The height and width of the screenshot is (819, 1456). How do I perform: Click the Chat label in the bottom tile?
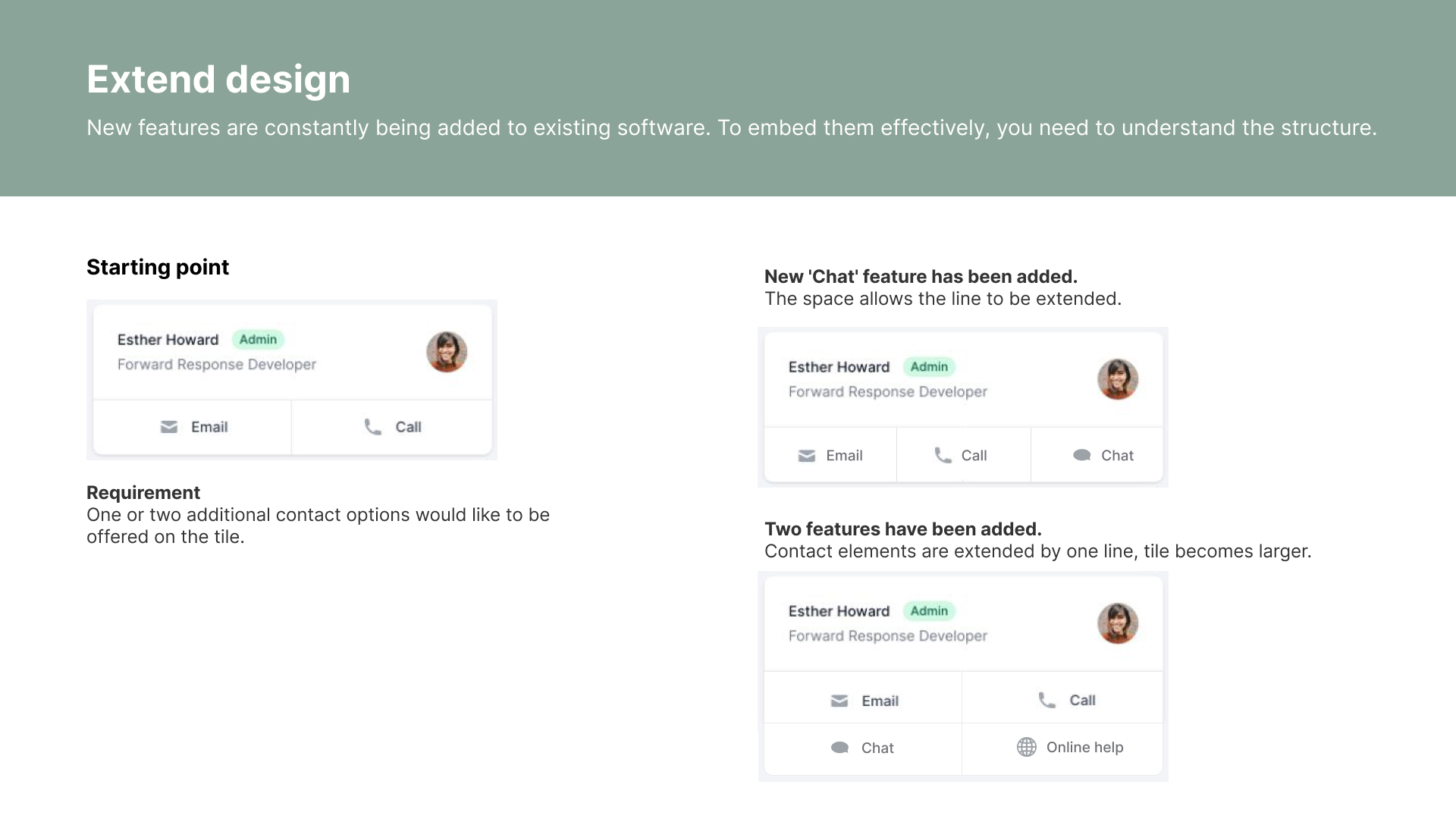click(x=877, y=748)
